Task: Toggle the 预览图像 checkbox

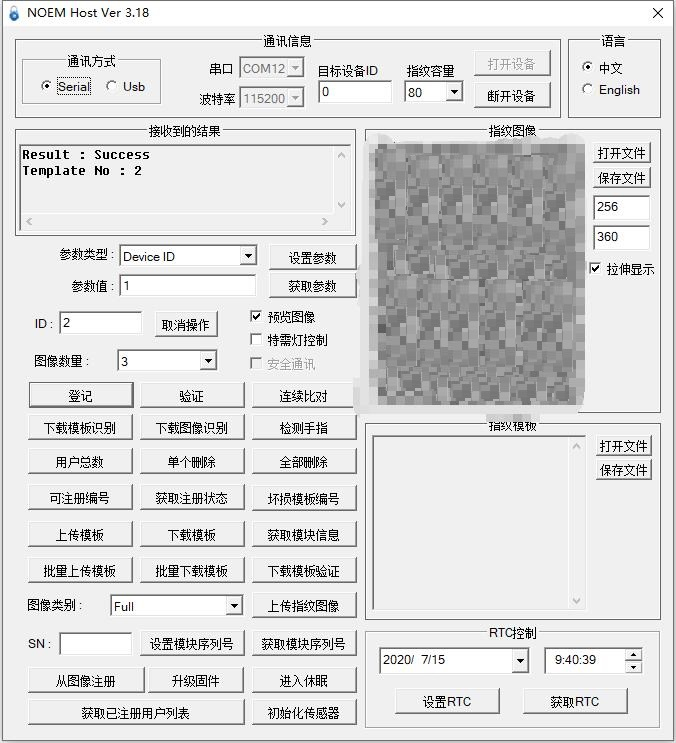Action: (x=256, y=316)
